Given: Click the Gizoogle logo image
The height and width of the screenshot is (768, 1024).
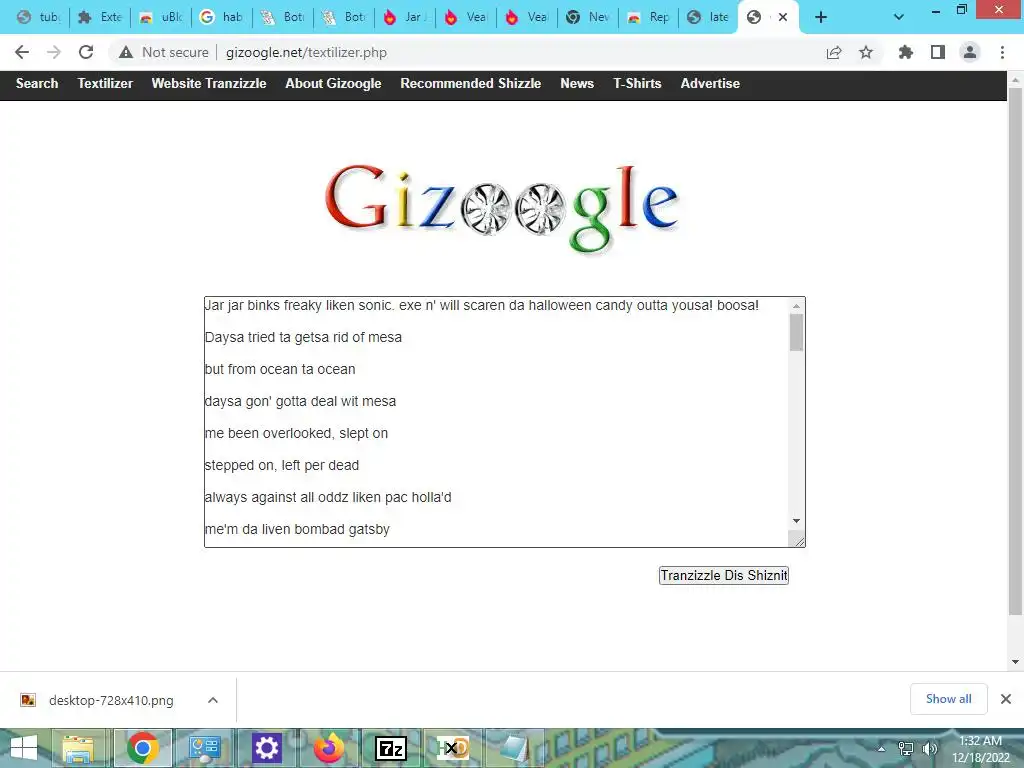Looking at the screenshot, I should point(502,208).
